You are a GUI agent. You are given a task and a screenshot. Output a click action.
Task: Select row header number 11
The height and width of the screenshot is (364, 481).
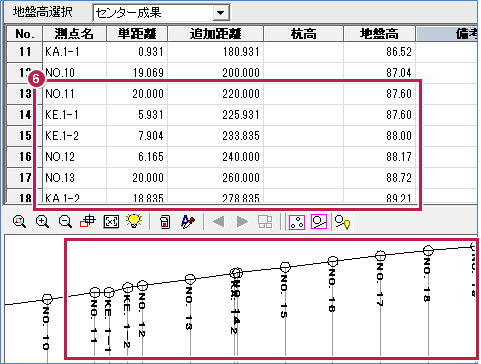point(25,52)
